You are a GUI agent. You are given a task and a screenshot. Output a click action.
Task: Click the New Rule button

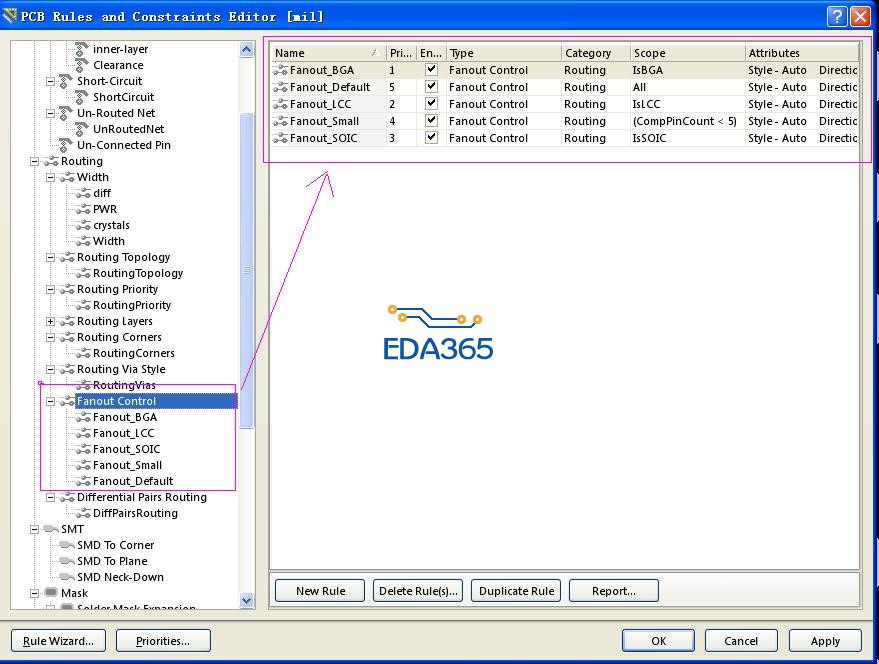[x=320, y=591]
